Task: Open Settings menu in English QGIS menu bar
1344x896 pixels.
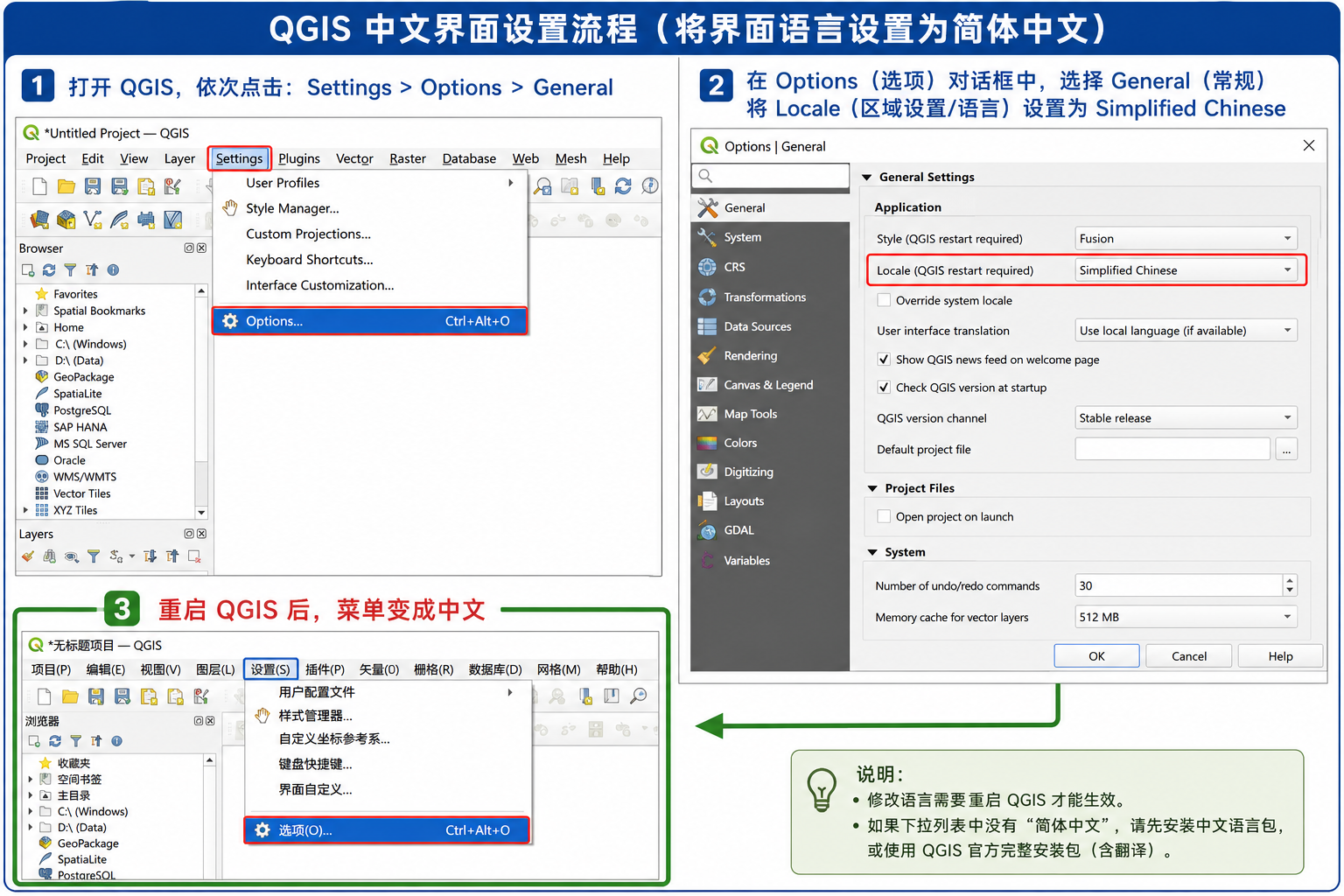Action: point(239,158)
